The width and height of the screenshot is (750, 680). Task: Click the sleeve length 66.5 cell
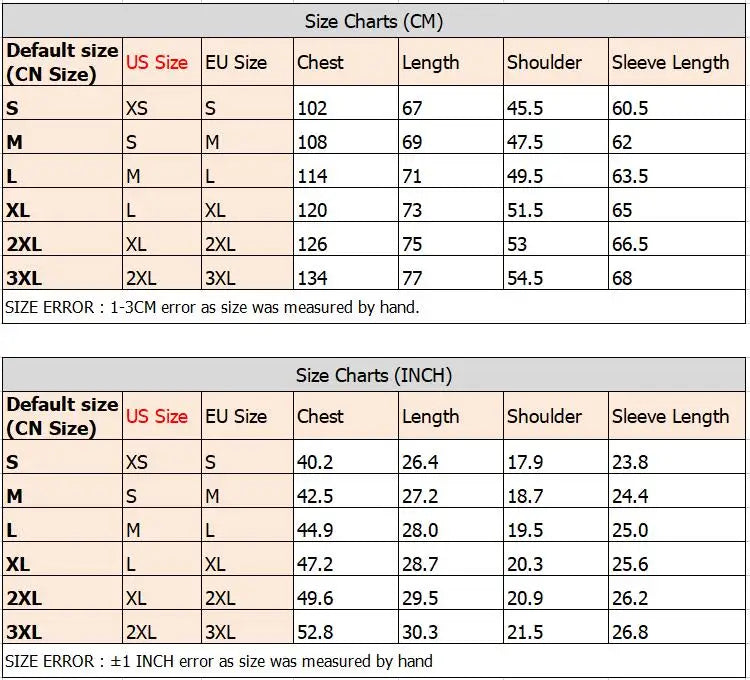(630, 244)
